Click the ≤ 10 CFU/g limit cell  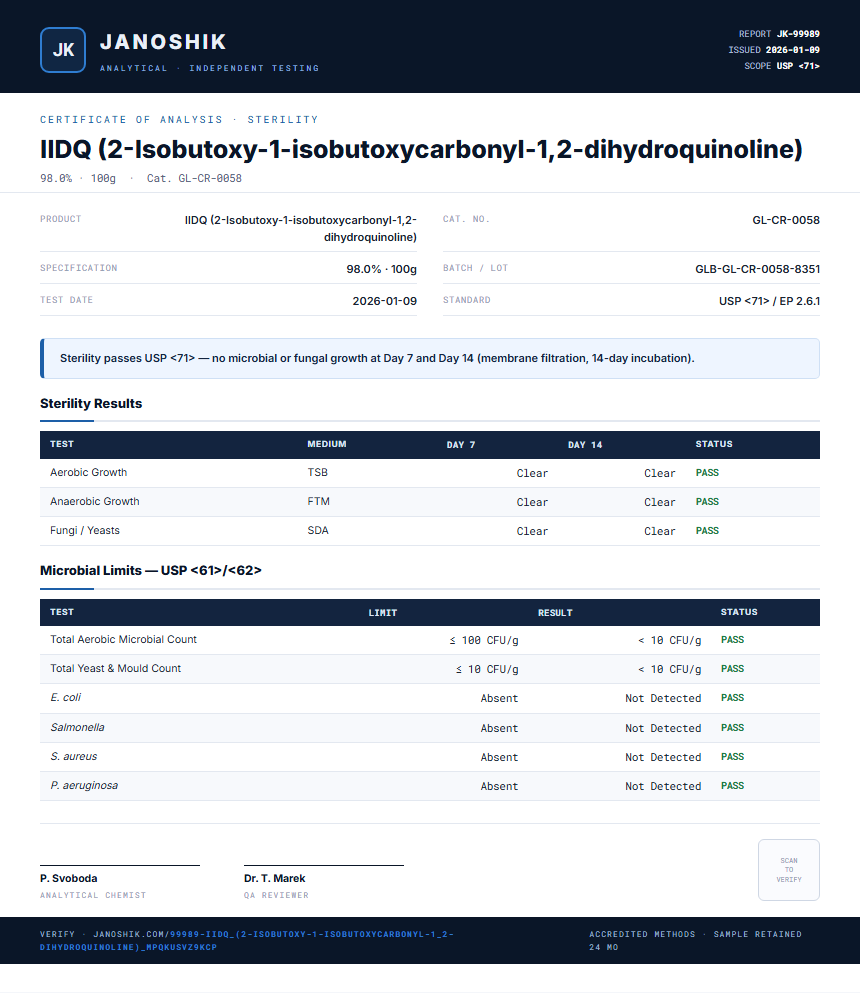click(487, 669)
